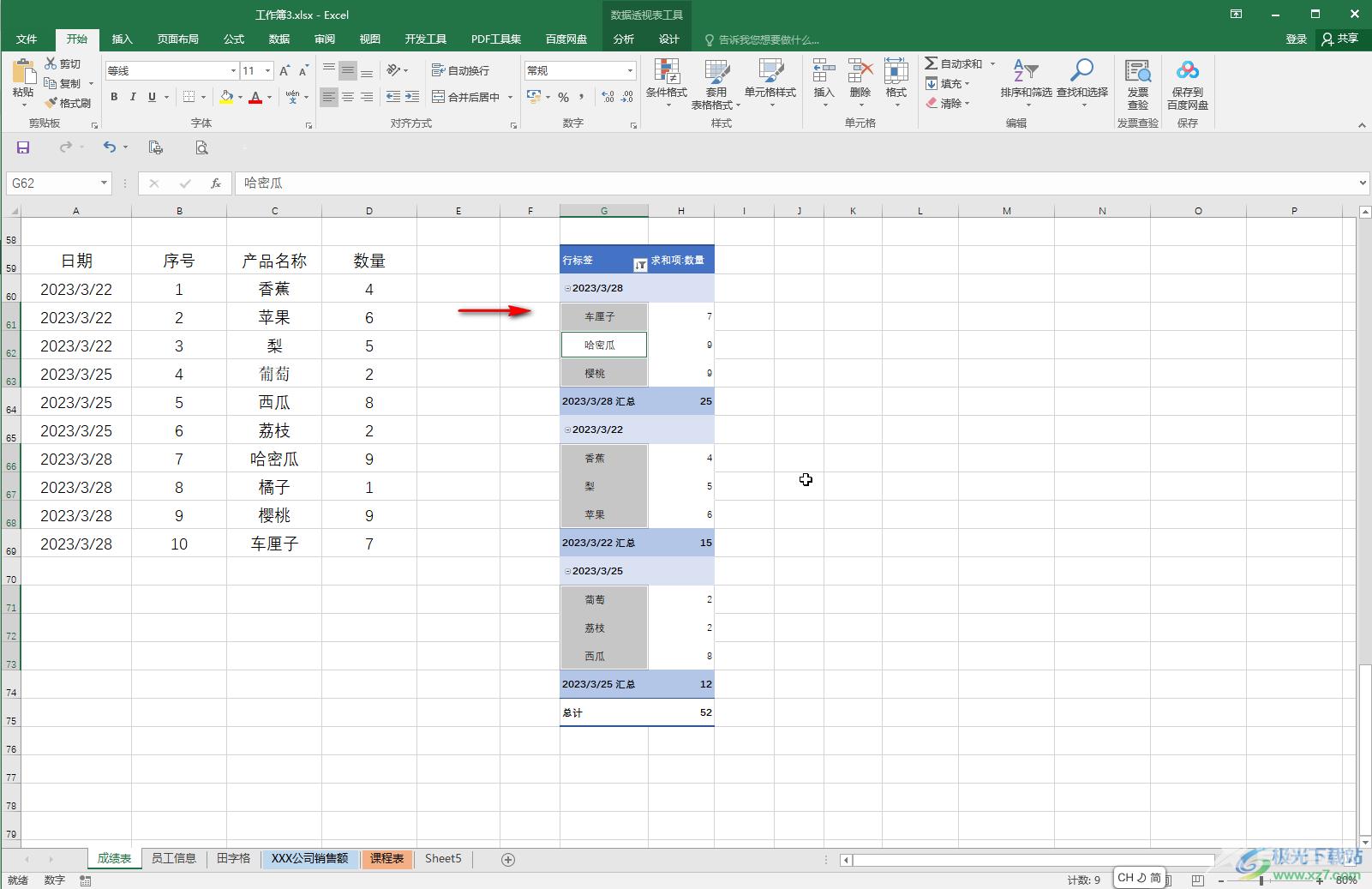Screen dimensions: 1372x889
Task: Open the font size dropdown showing 11
Action: 268,71
